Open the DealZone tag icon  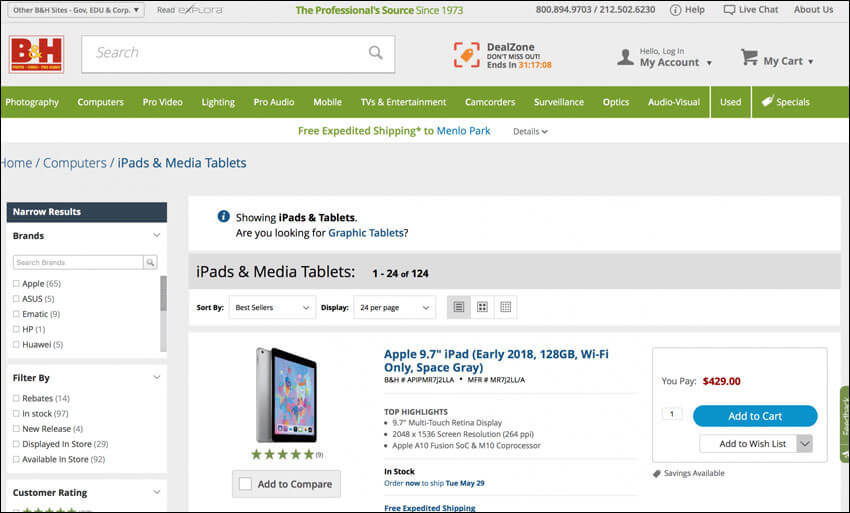467,55
